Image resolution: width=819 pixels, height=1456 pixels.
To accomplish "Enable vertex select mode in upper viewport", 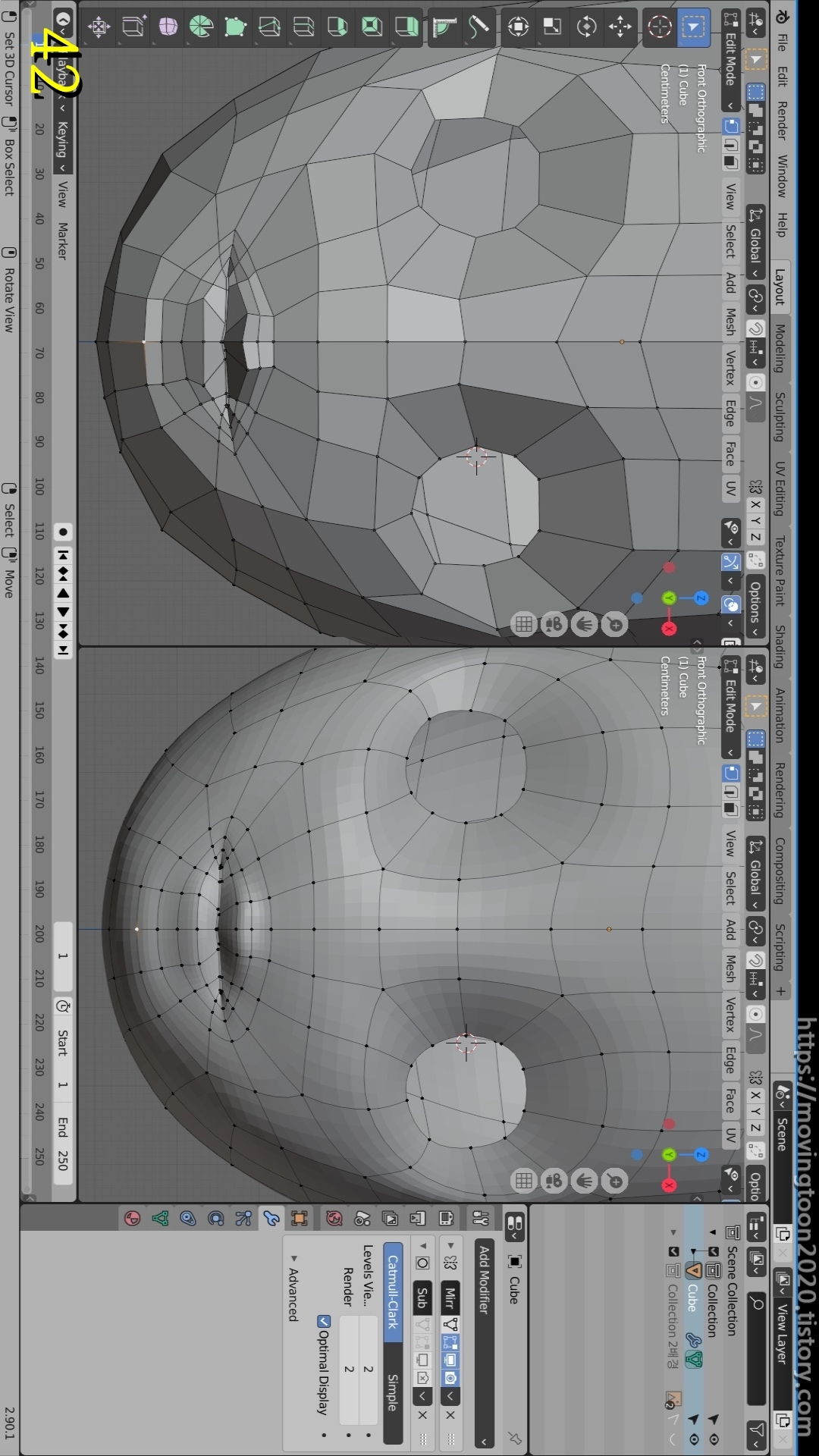I will click(731, 126).
